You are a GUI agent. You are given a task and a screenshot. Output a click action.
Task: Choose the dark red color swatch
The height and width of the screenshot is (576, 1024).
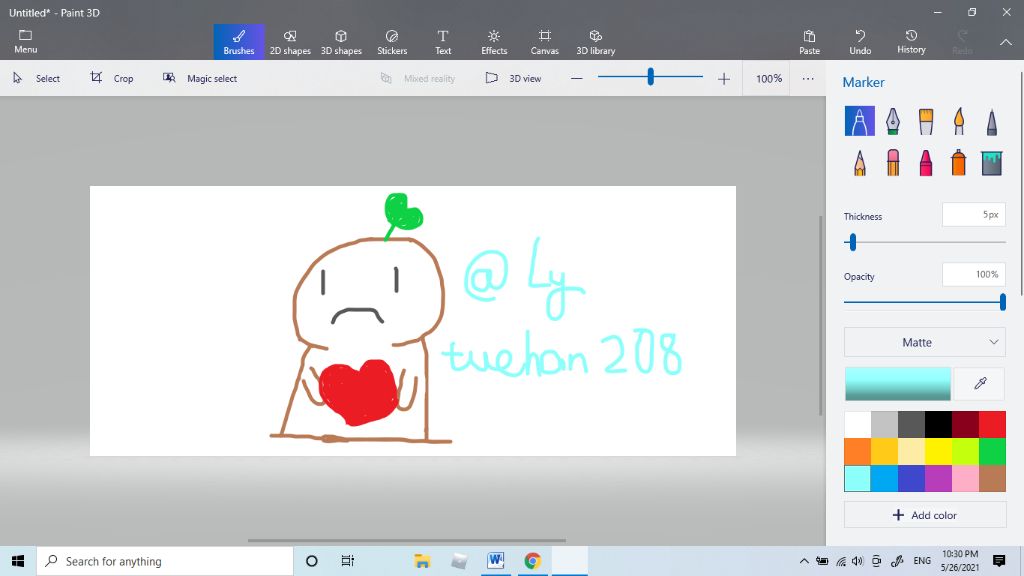(x=965, y=424)
